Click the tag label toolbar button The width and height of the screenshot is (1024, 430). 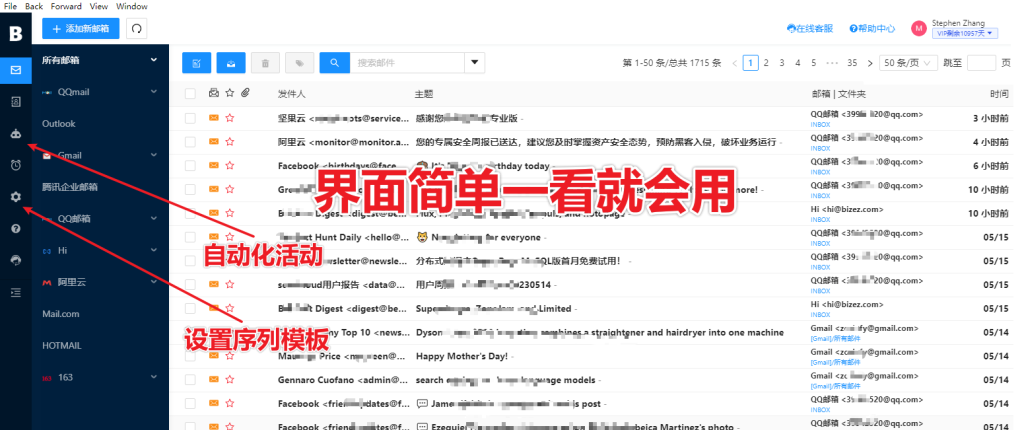pyautogui.click(x=300, y=63)
